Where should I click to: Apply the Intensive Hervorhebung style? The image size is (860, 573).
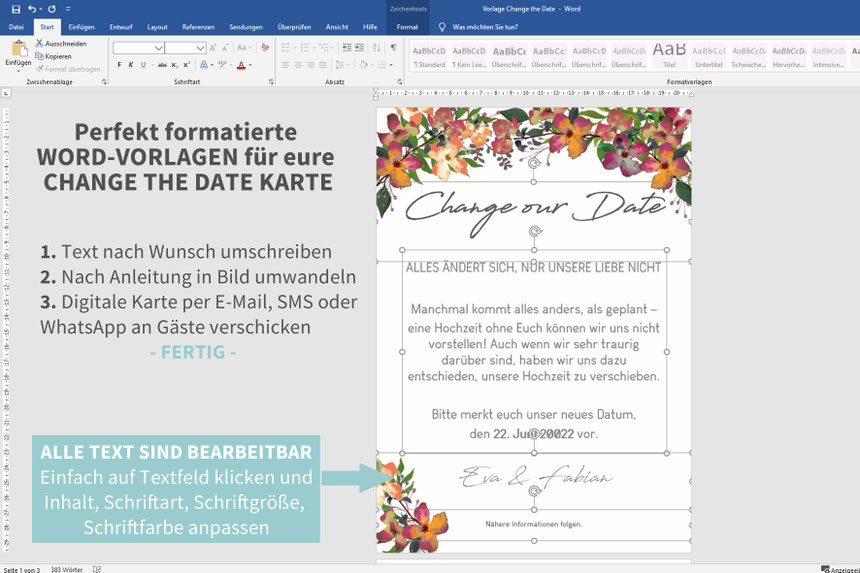coord(829,56)
